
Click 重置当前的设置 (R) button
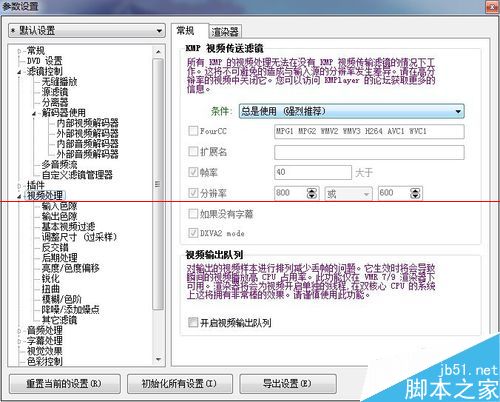click(65, 384)
